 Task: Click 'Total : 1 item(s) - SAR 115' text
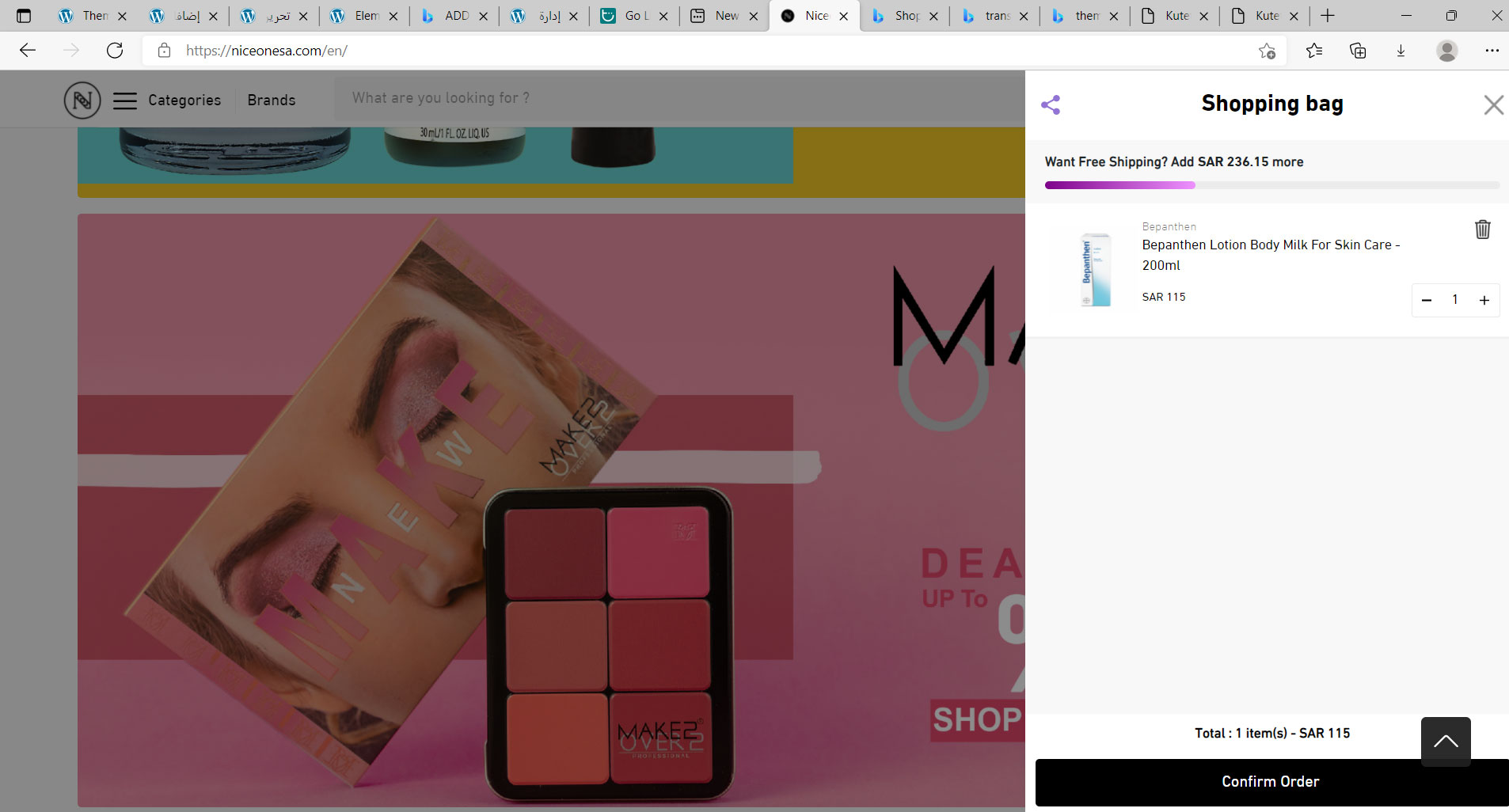tap(1272, 733)
